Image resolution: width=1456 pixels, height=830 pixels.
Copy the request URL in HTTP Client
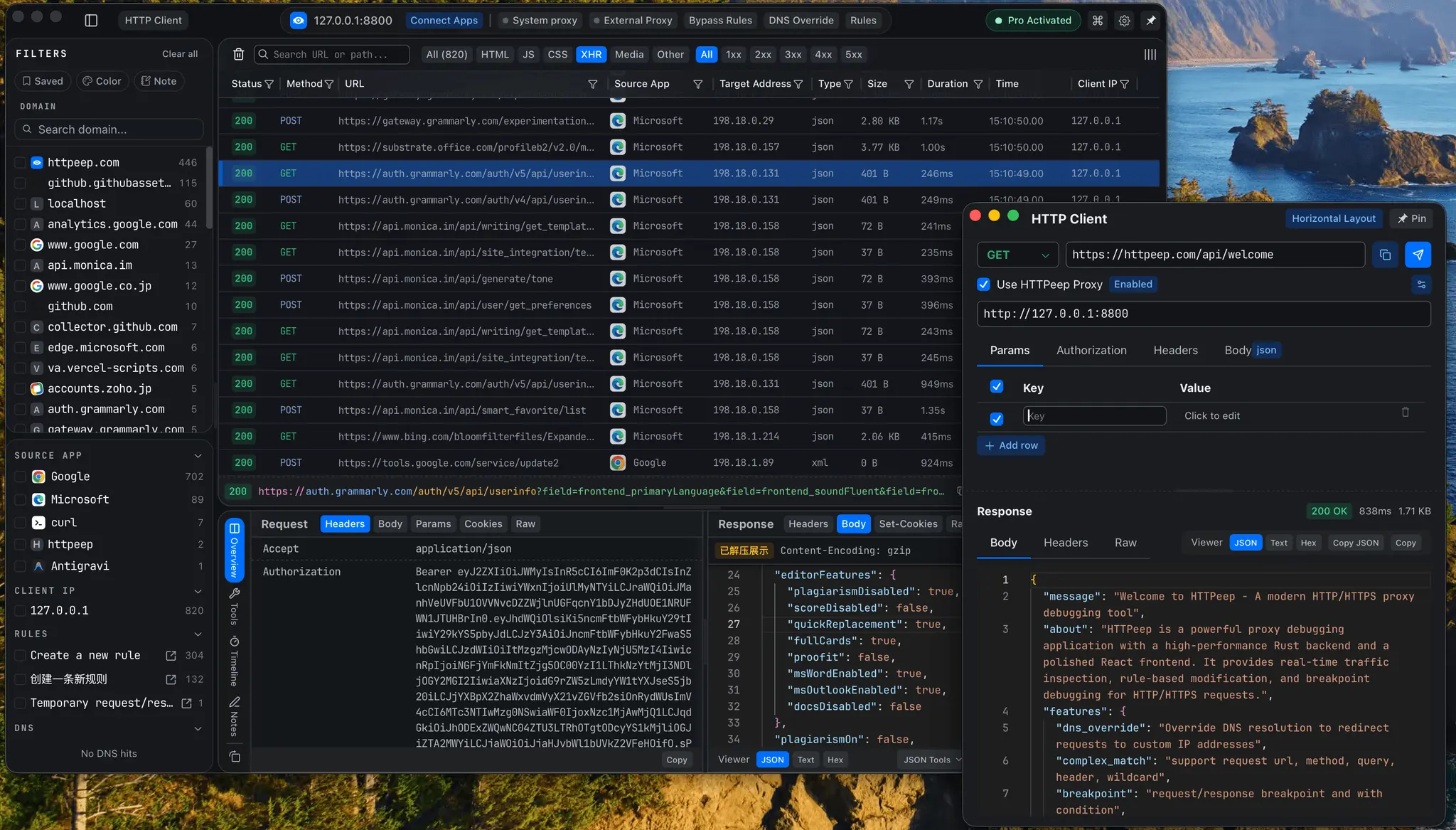coord(1385,255)
